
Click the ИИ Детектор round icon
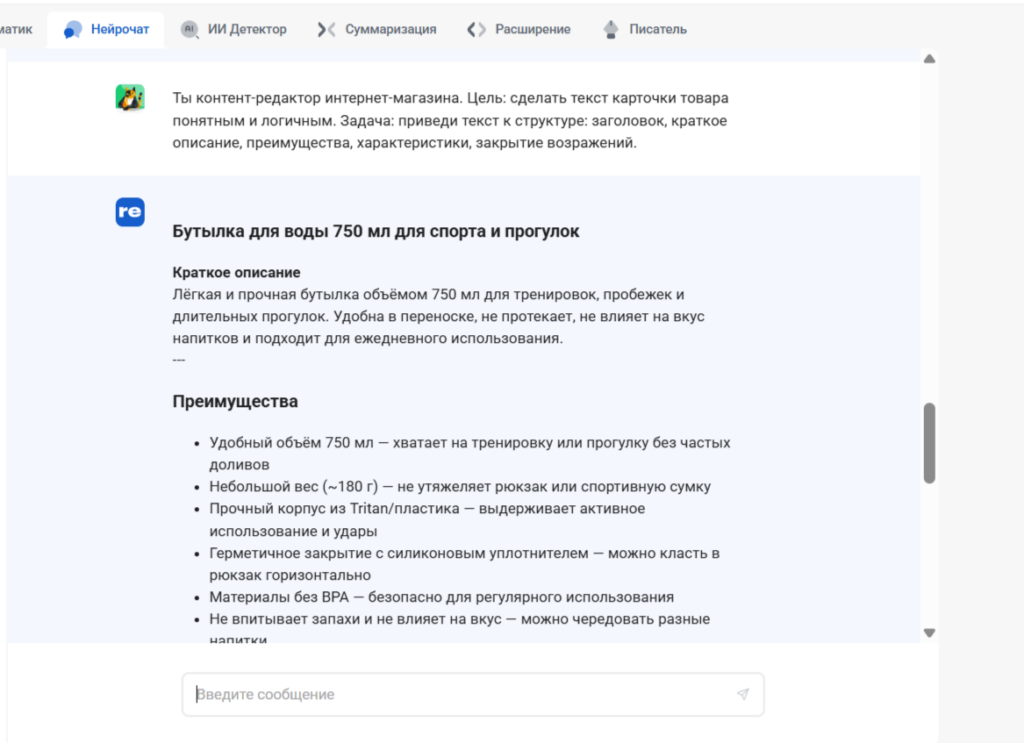[189, 30]
